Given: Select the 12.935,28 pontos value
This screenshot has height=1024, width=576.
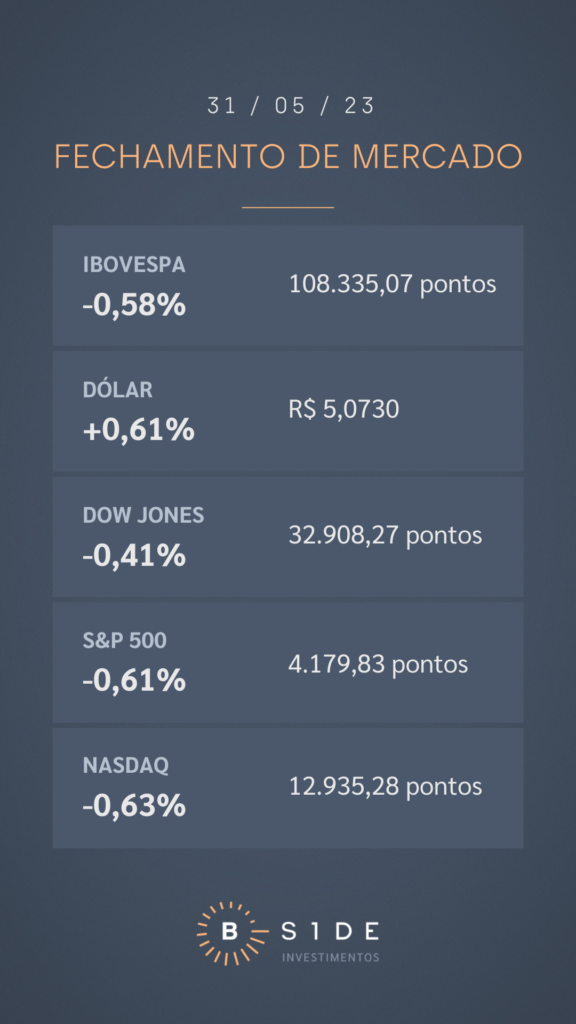Looking at the screenshot, I should 385,786.
